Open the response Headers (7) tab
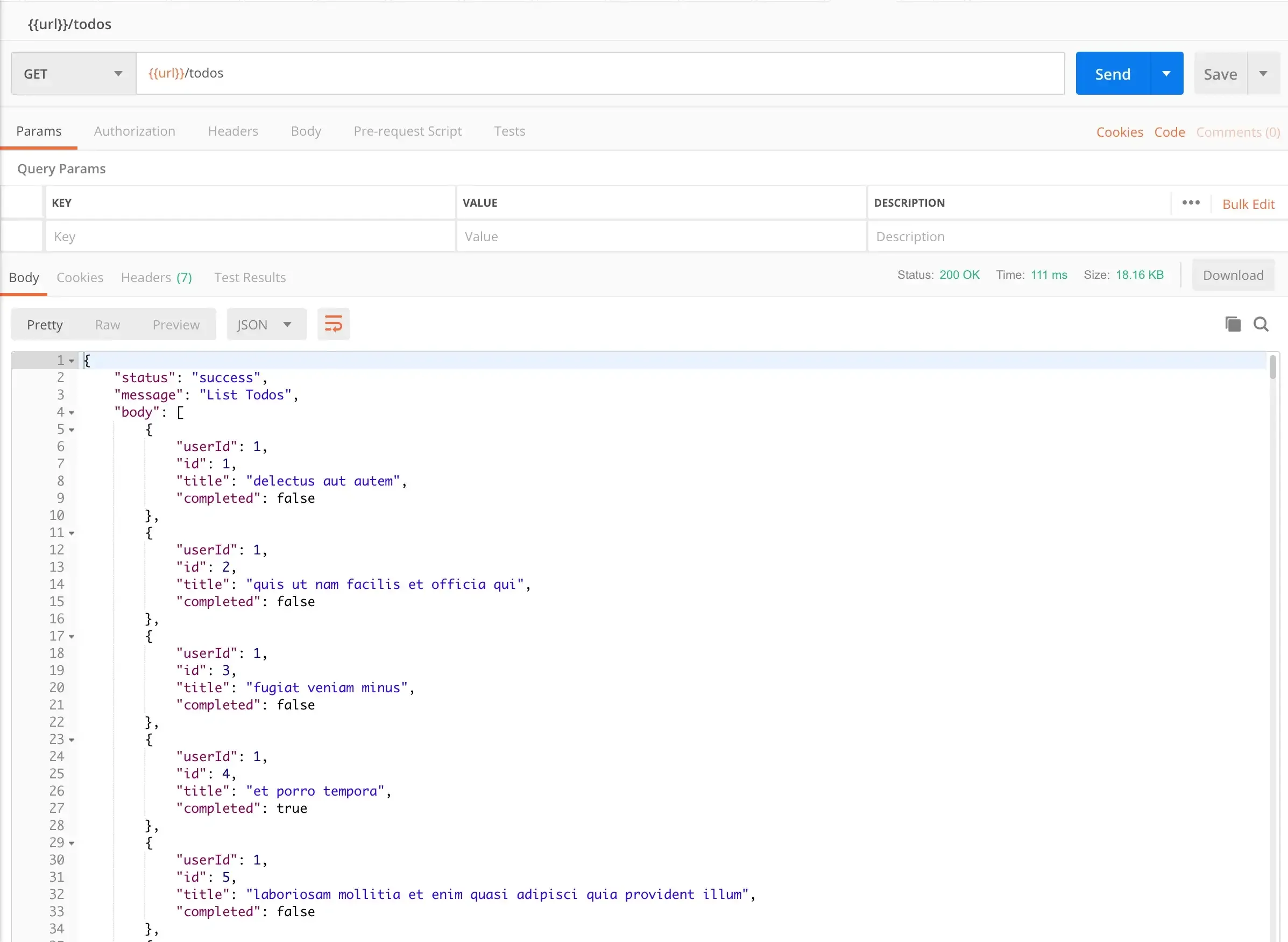This screenshot has width=1288, height=942. pyautogui.click(x=156, y=278)
